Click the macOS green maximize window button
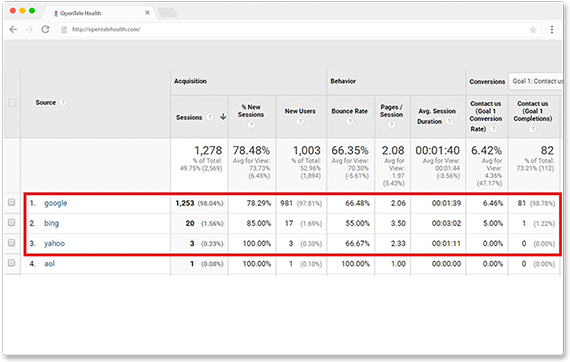The height and width of the screenshot is (362, 570). pos(32,11)
